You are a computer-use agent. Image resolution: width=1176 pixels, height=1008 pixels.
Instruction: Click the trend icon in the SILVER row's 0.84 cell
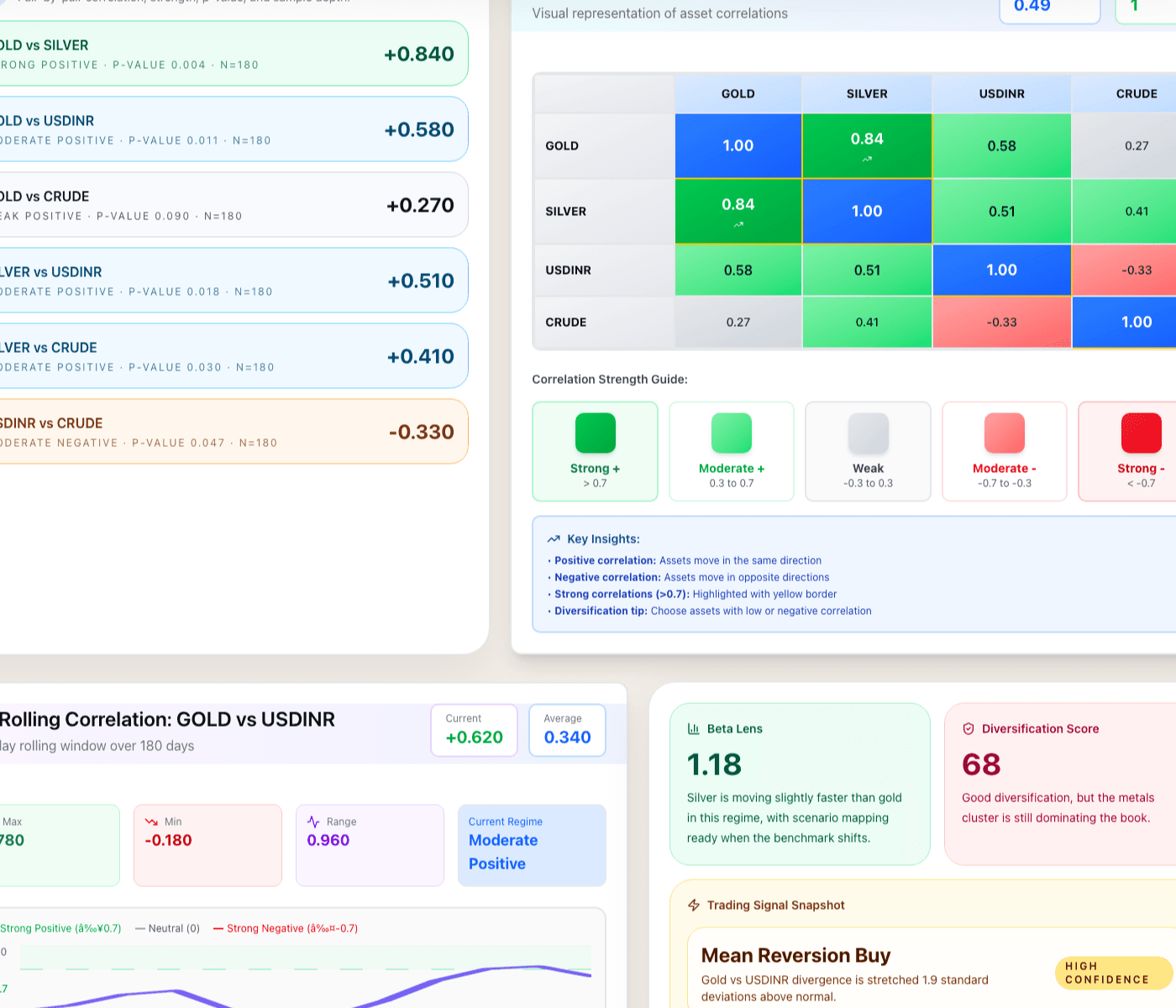click(x=738, y=224)
